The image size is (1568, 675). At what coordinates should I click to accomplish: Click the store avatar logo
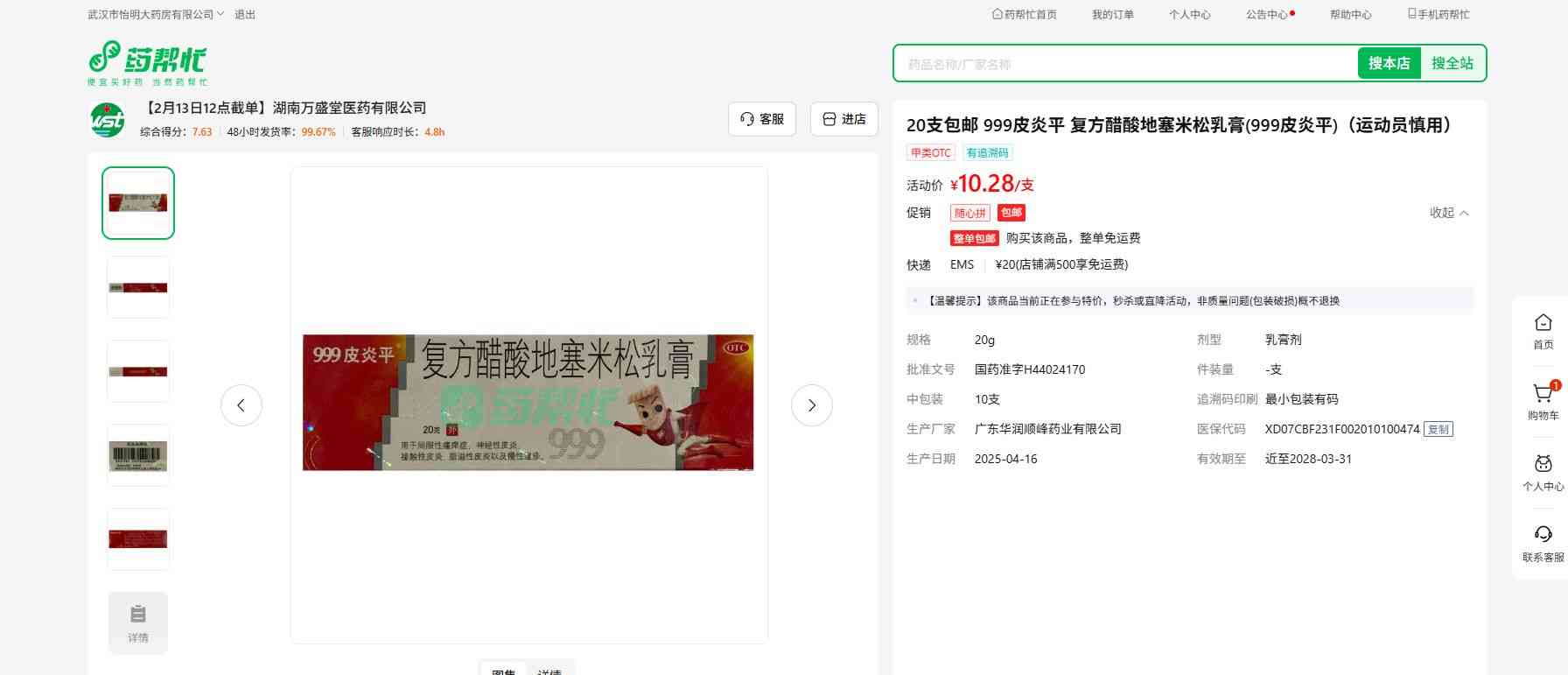coord(108,120)
